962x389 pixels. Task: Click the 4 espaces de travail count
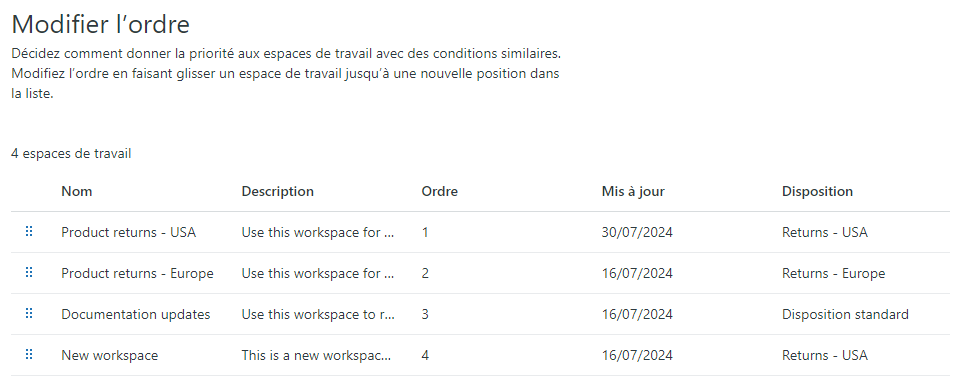(71, 153)
